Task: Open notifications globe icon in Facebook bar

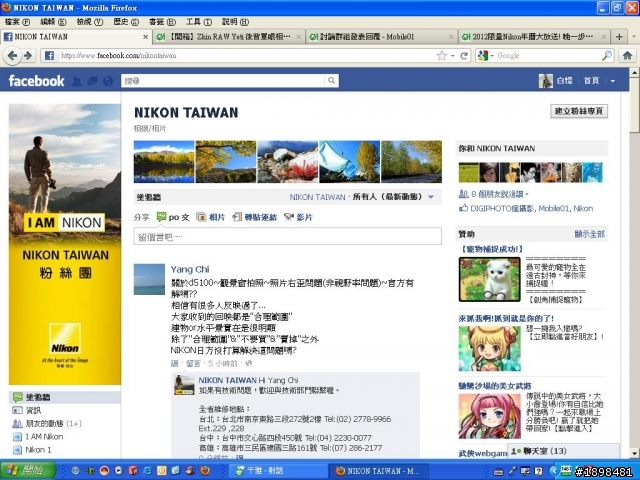Action: pos(108,81)
